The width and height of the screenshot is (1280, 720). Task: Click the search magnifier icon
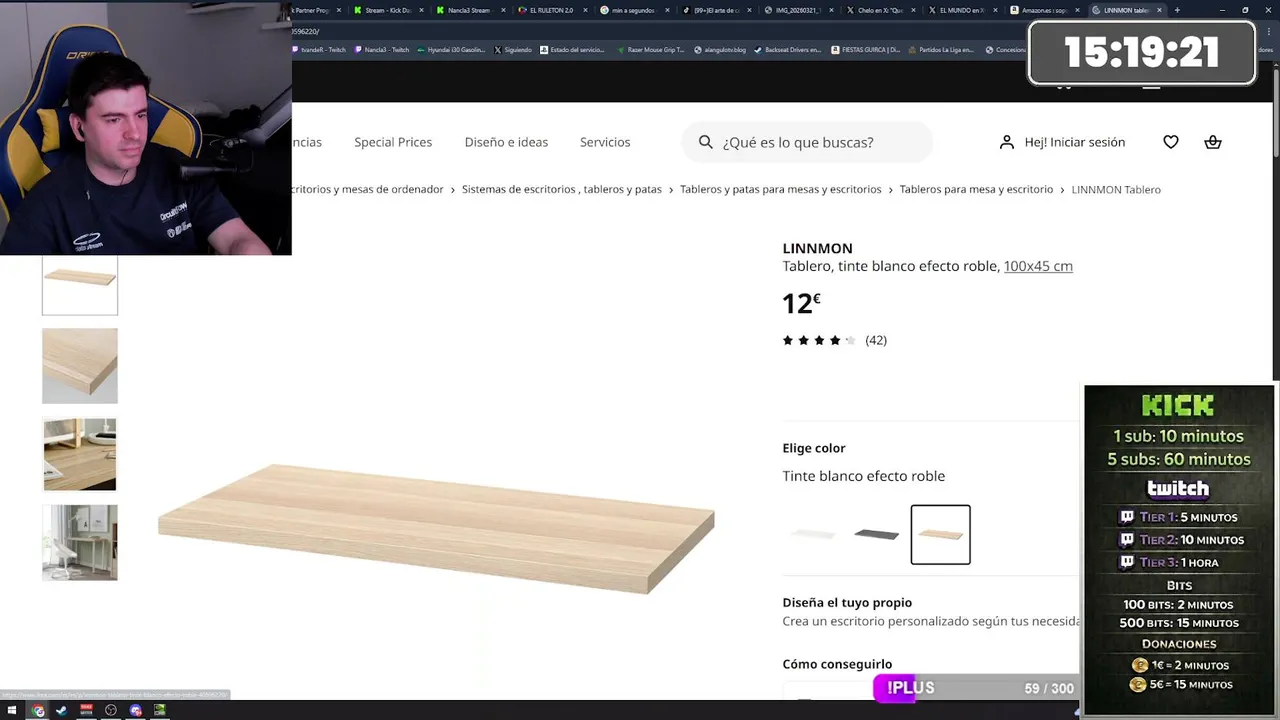coord(706,142)
